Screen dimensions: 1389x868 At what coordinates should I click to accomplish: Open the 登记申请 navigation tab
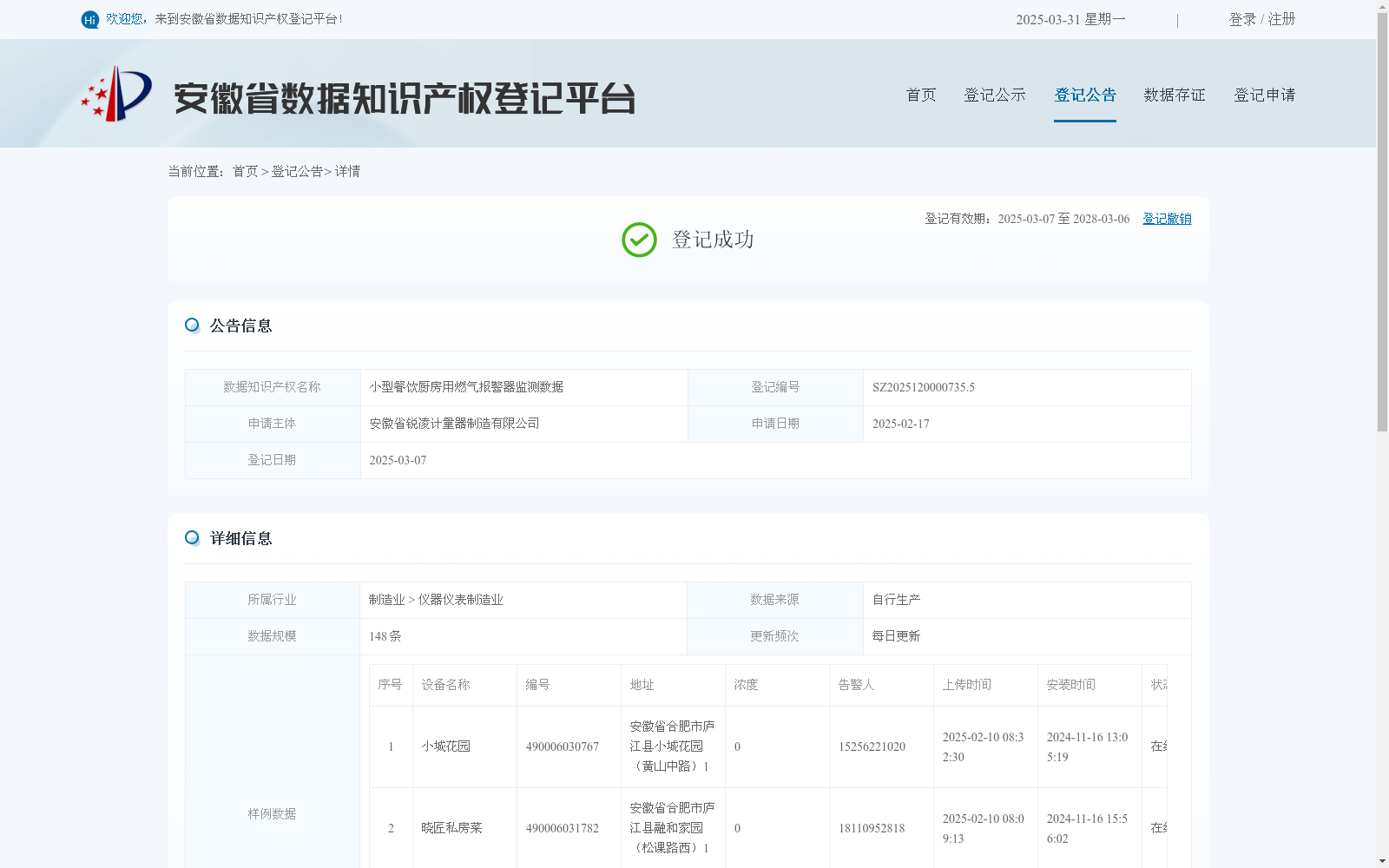(x=1265, y=95)
